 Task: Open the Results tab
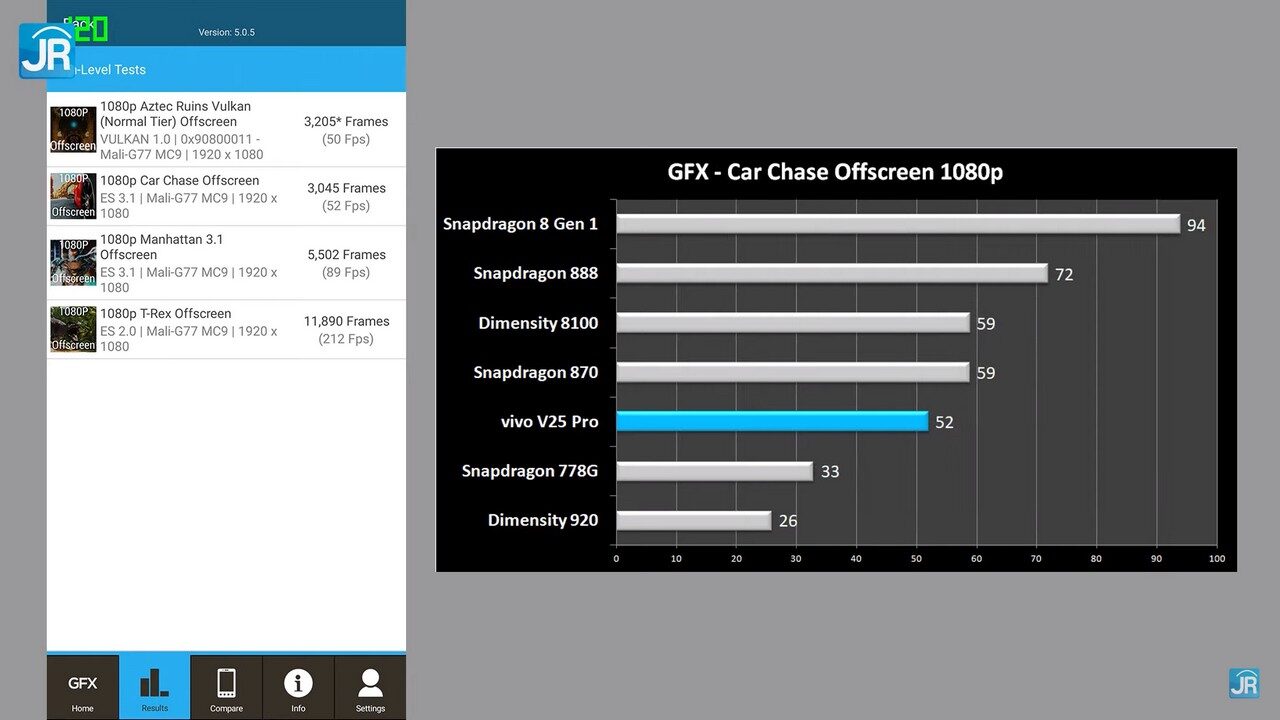tap(155, 687)
